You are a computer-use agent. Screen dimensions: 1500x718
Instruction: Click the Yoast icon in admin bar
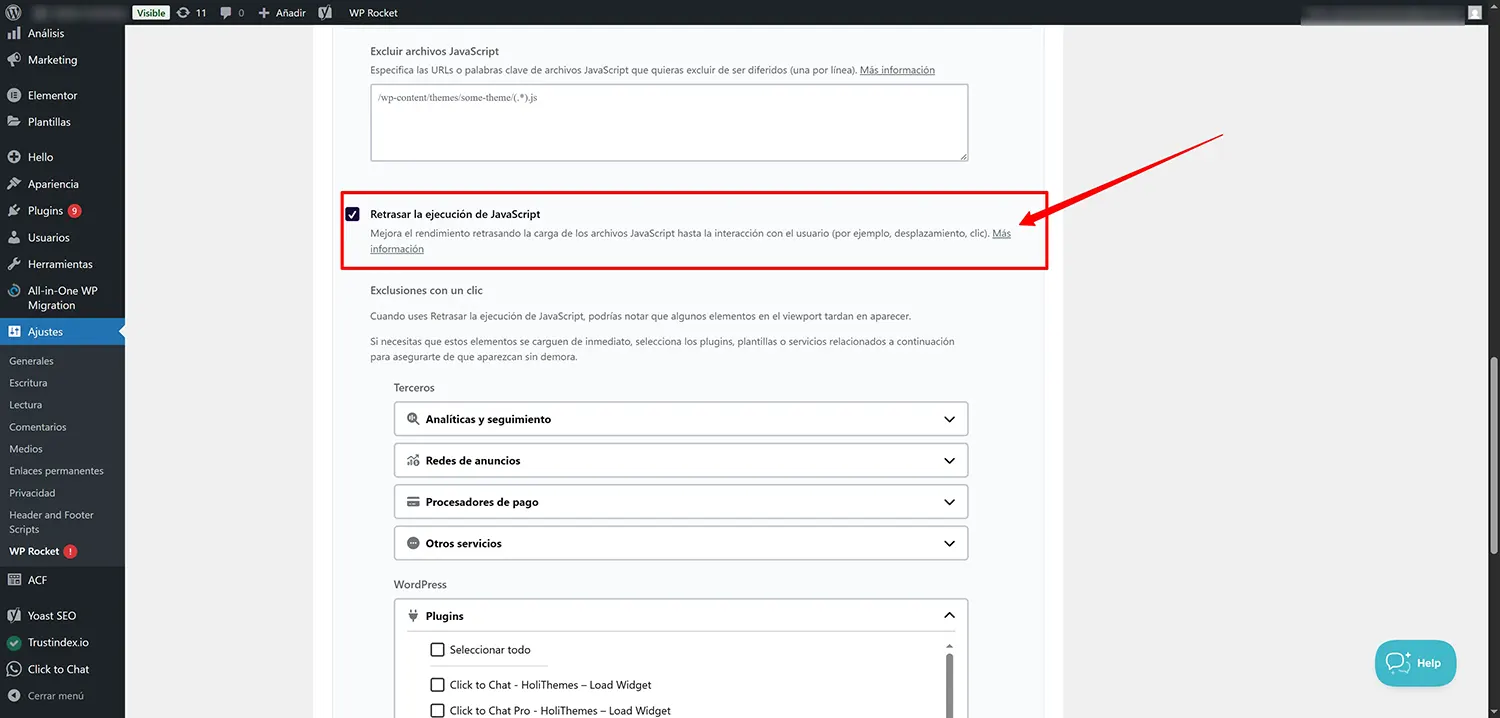(x=325, y=13)
